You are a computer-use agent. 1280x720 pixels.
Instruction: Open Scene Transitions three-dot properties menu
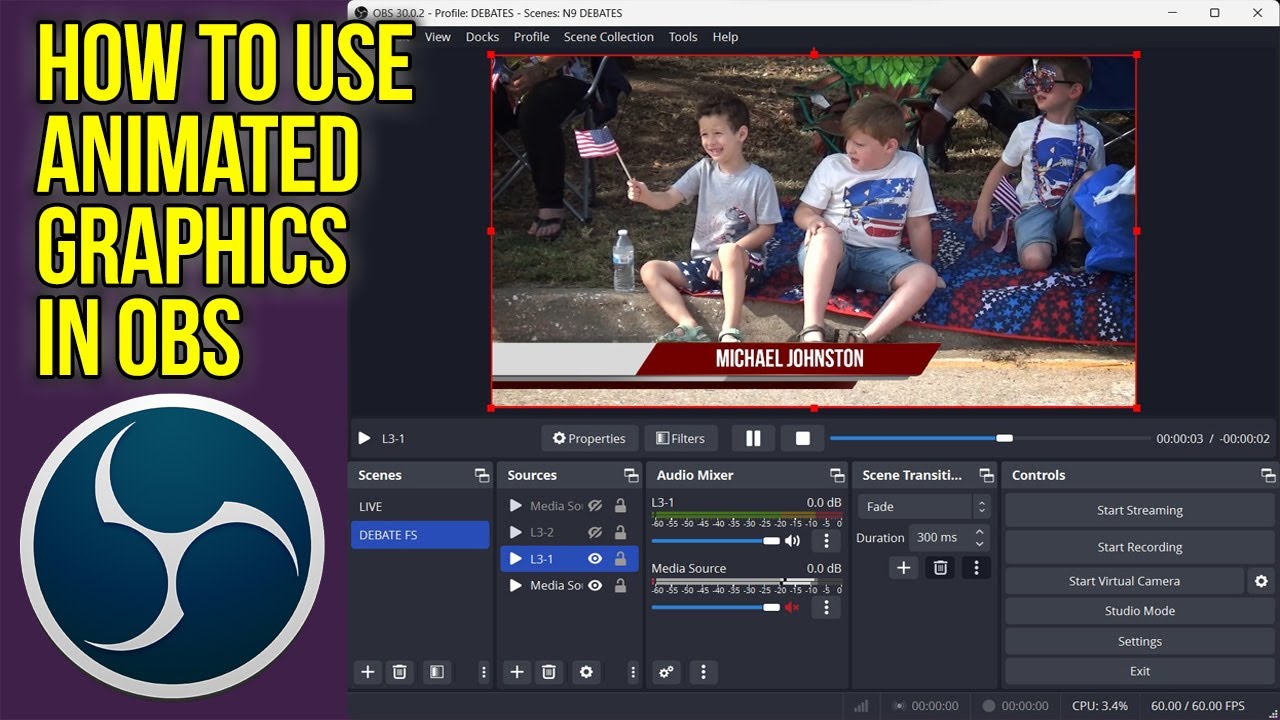click(x=976, y=568)
